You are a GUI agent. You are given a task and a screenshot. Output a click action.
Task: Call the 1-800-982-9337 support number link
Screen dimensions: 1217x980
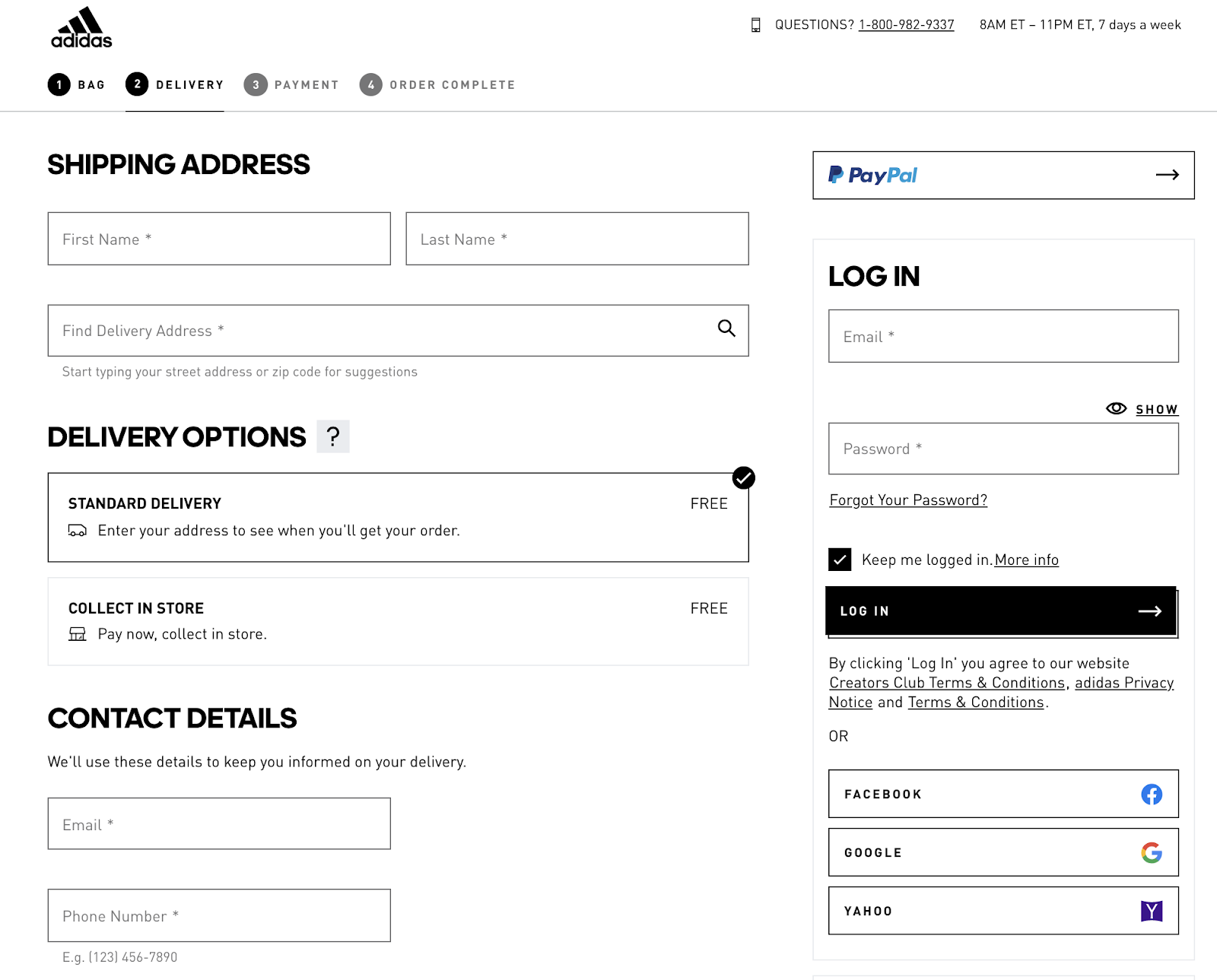(x=906, y=25)
